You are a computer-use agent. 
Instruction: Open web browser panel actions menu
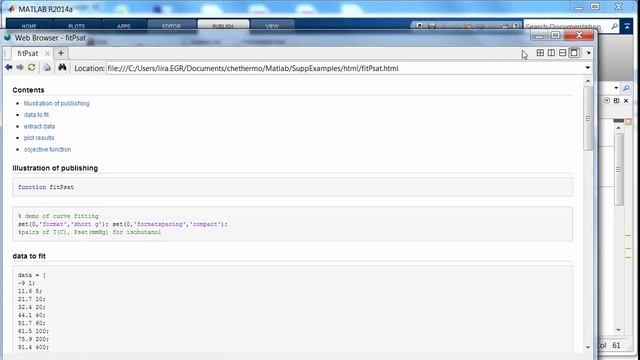point(588,53)
